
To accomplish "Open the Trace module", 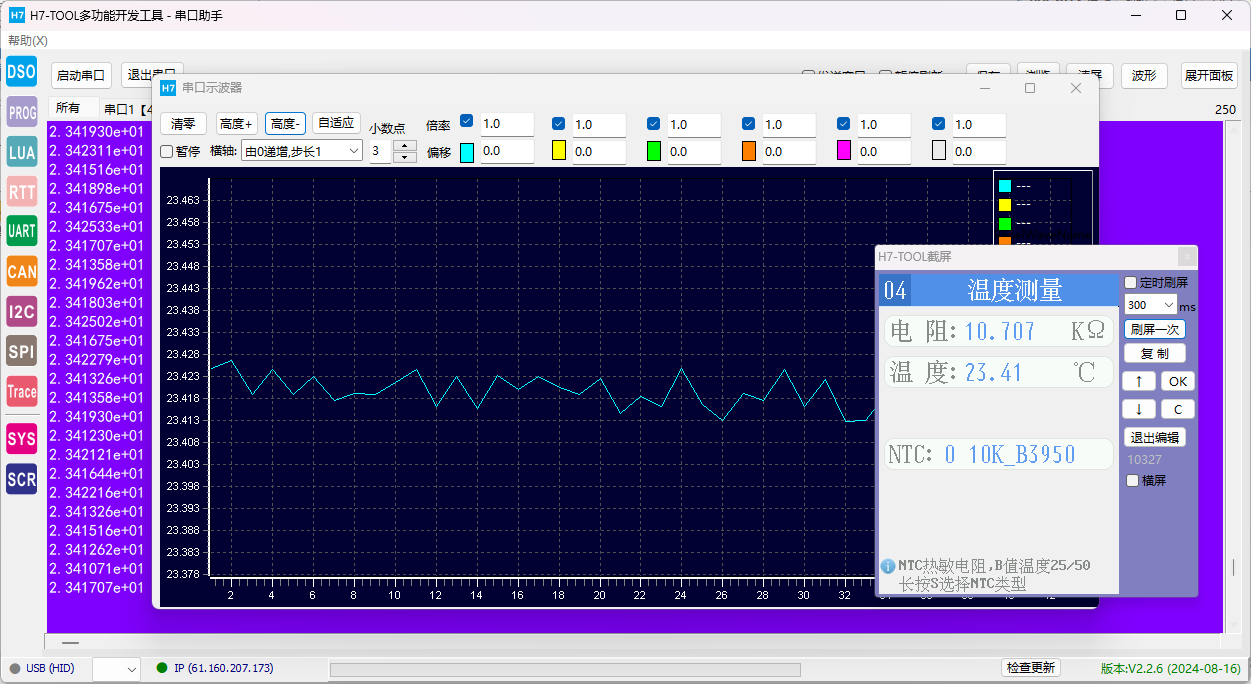I will [x=22, y=392].
